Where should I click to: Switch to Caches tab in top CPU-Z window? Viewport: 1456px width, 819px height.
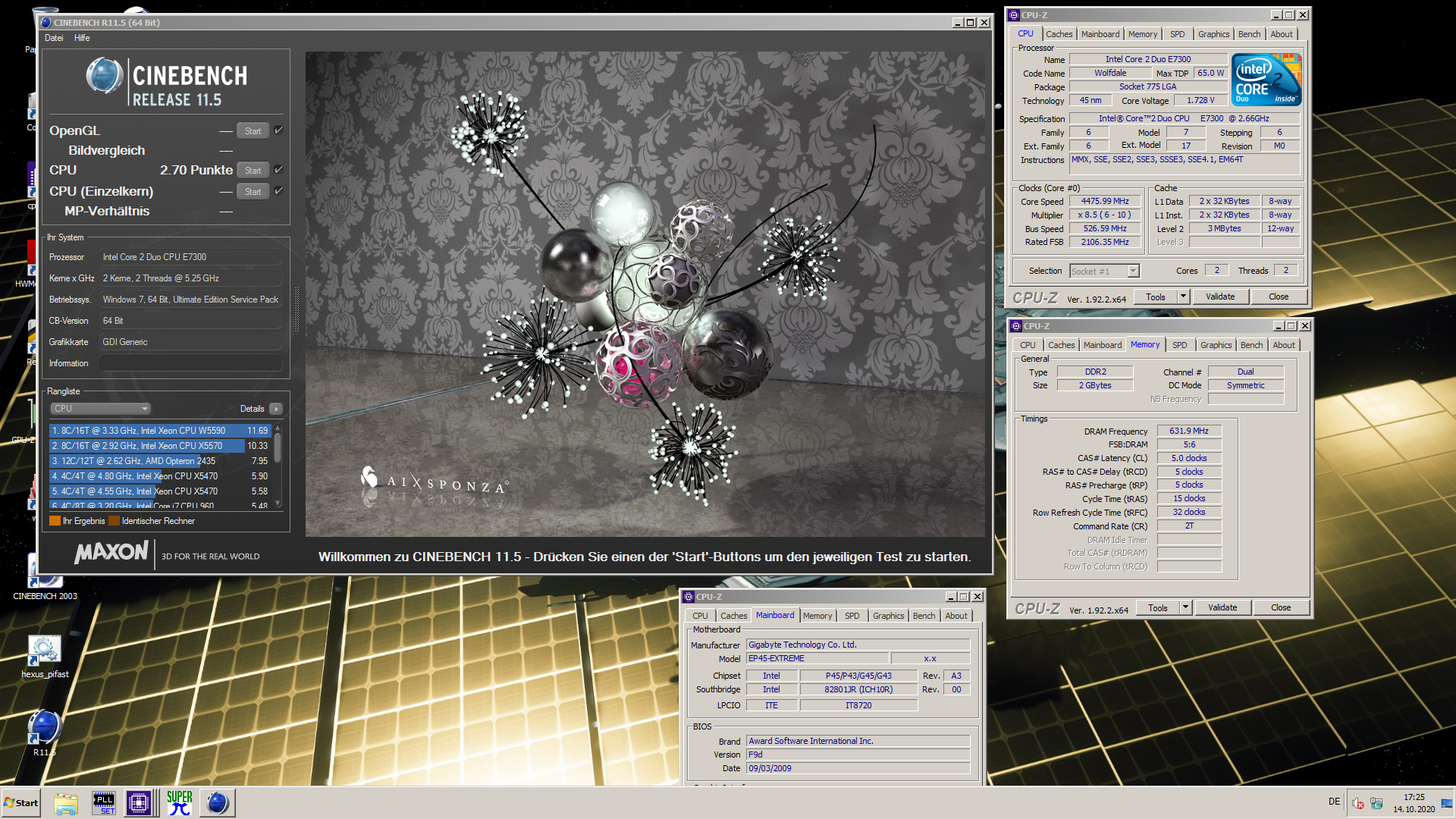click(1059, 34)
